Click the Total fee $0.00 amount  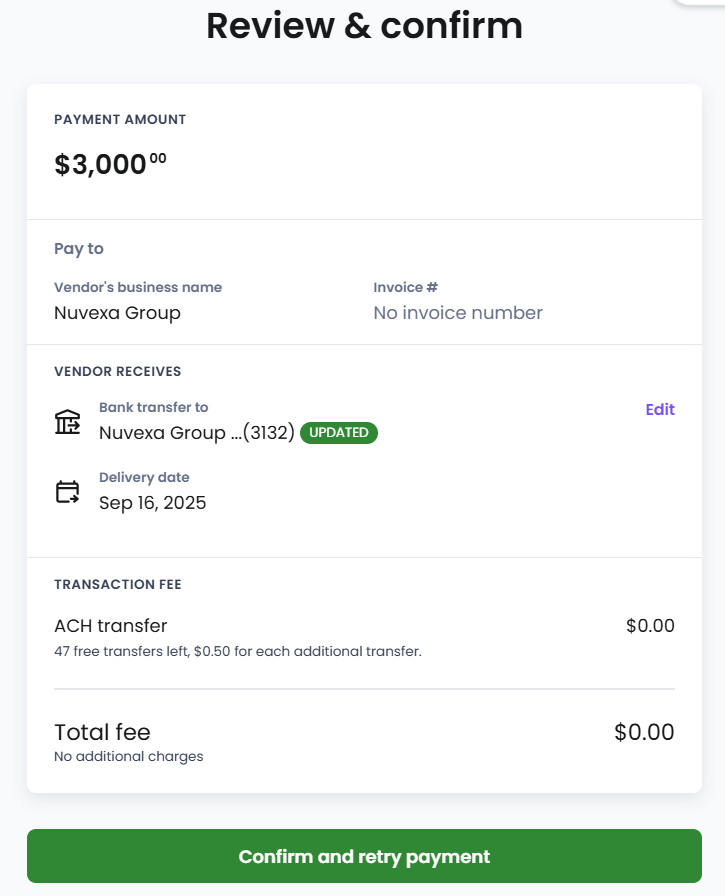pyautogui.click(x=644, y=732)
